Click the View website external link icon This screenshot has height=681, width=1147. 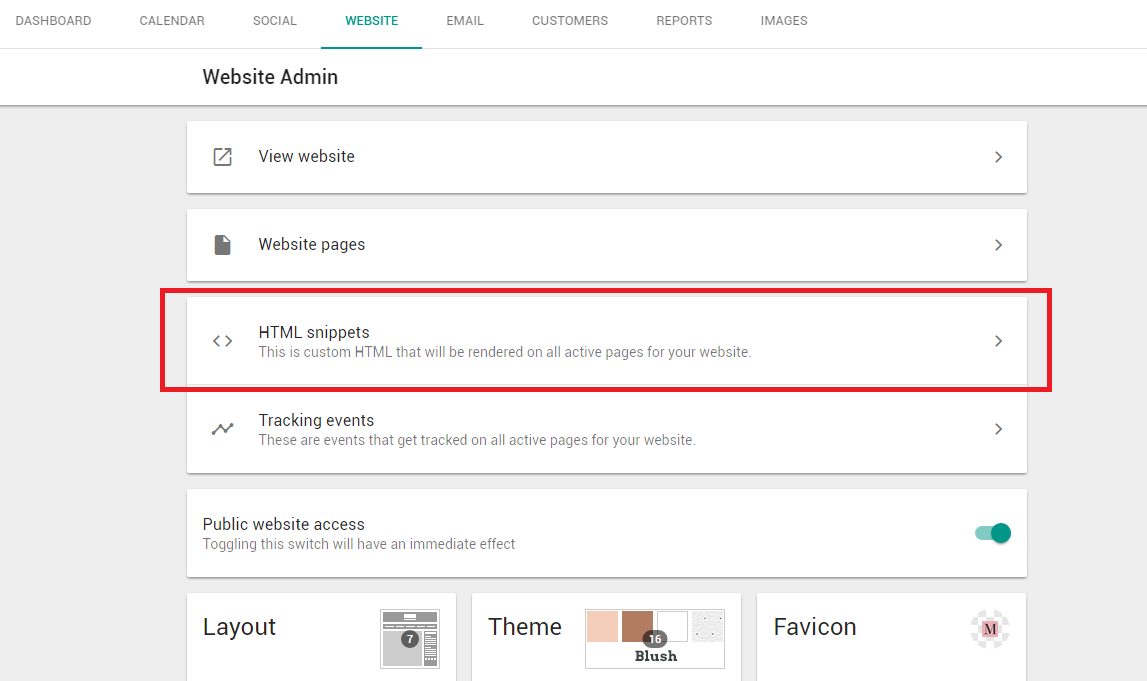222,156
